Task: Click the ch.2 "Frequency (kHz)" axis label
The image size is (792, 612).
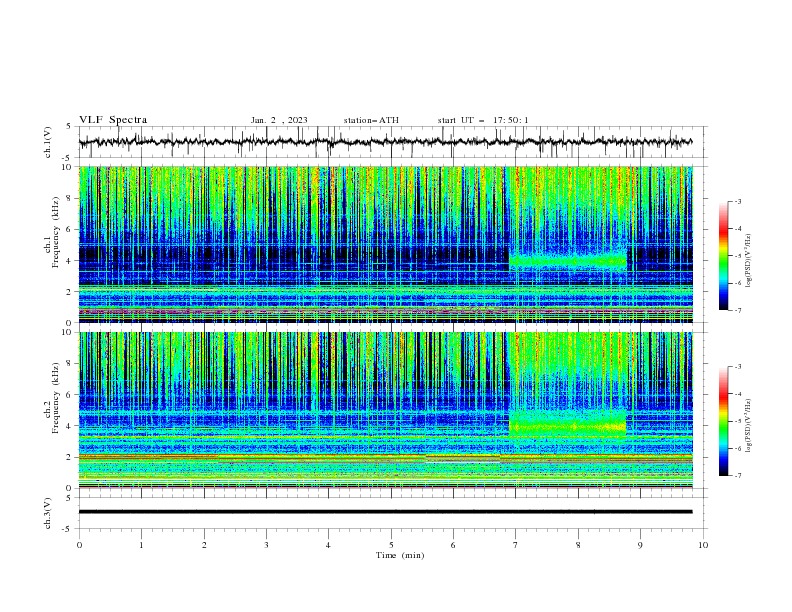Action: coord(55,398)
